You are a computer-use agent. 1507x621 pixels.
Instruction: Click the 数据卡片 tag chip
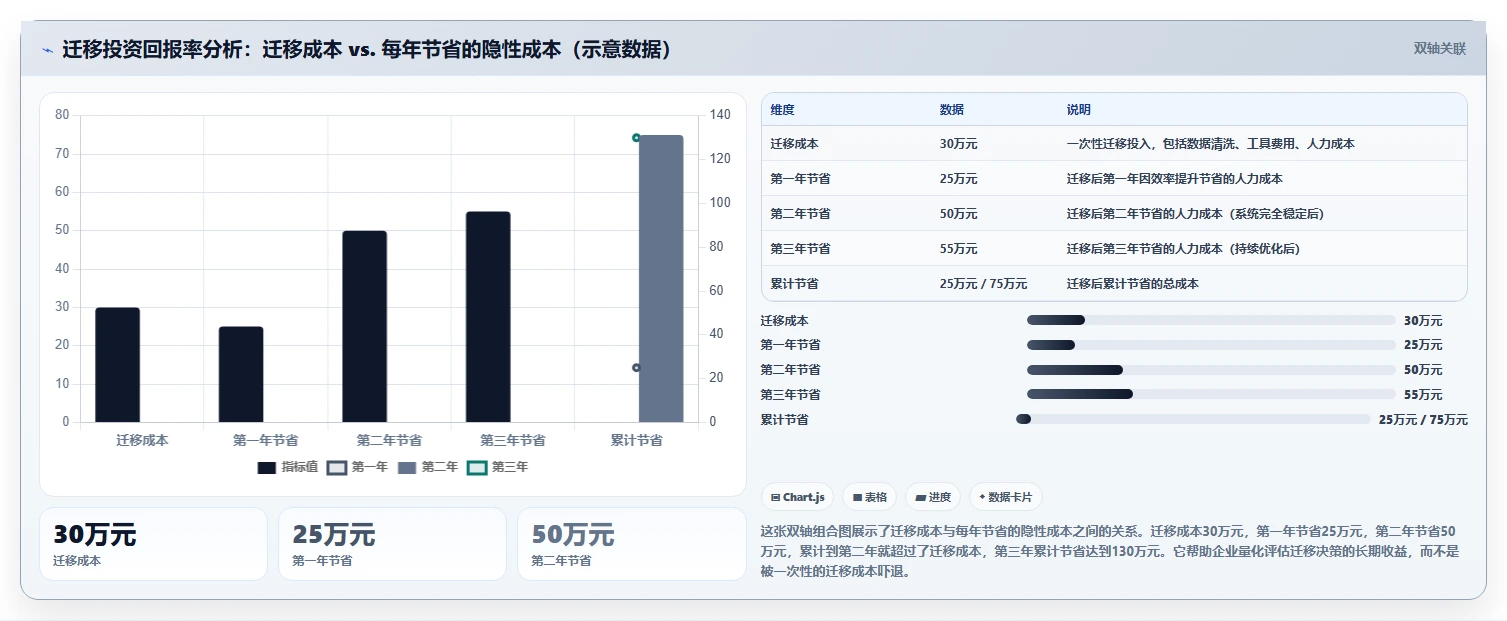coord(1006,497)
